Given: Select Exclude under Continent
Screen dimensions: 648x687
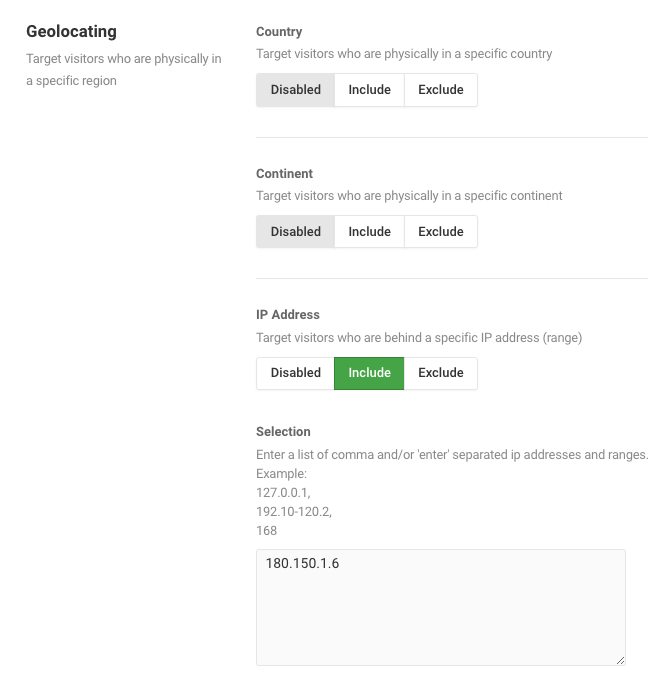Looking at the screenshot, I should (441, 231).
